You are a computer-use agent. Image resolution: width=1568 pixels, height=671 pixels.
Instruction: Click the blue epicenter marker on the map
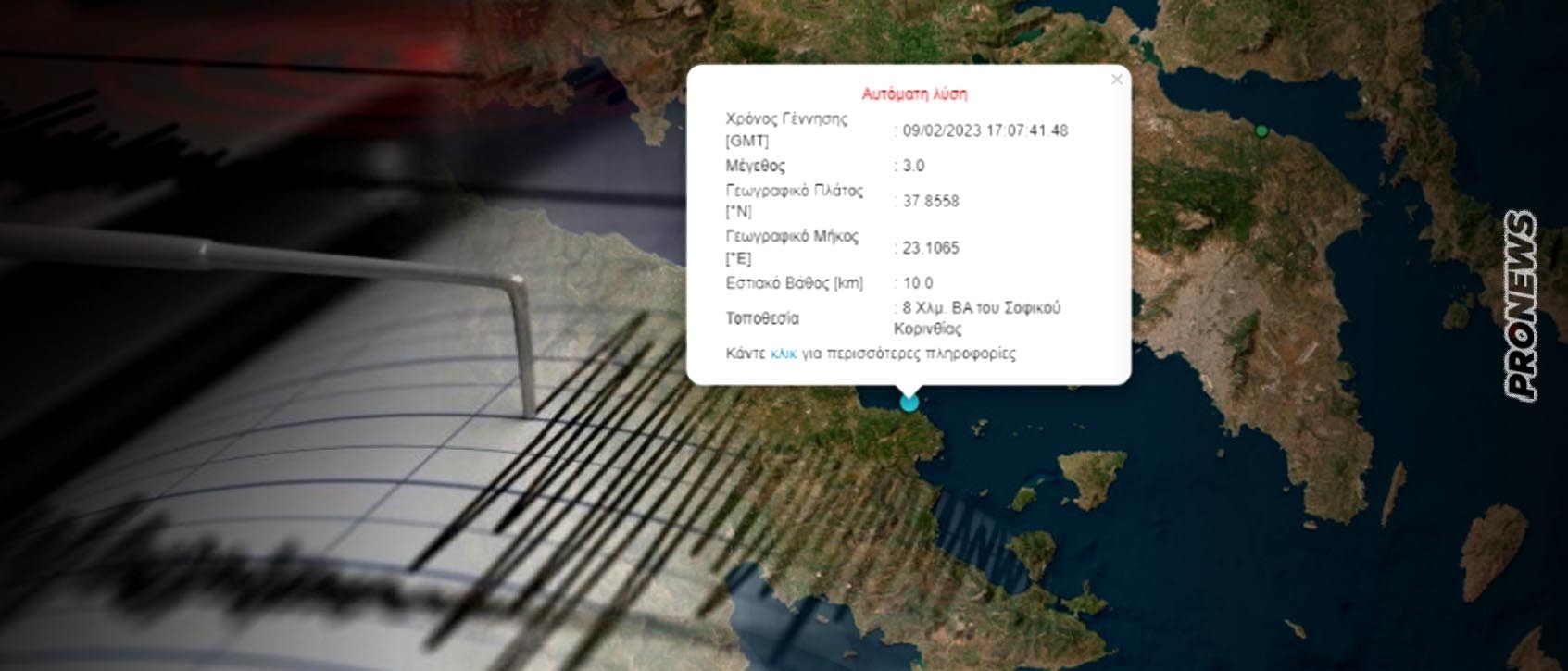[x=909, y=402]
